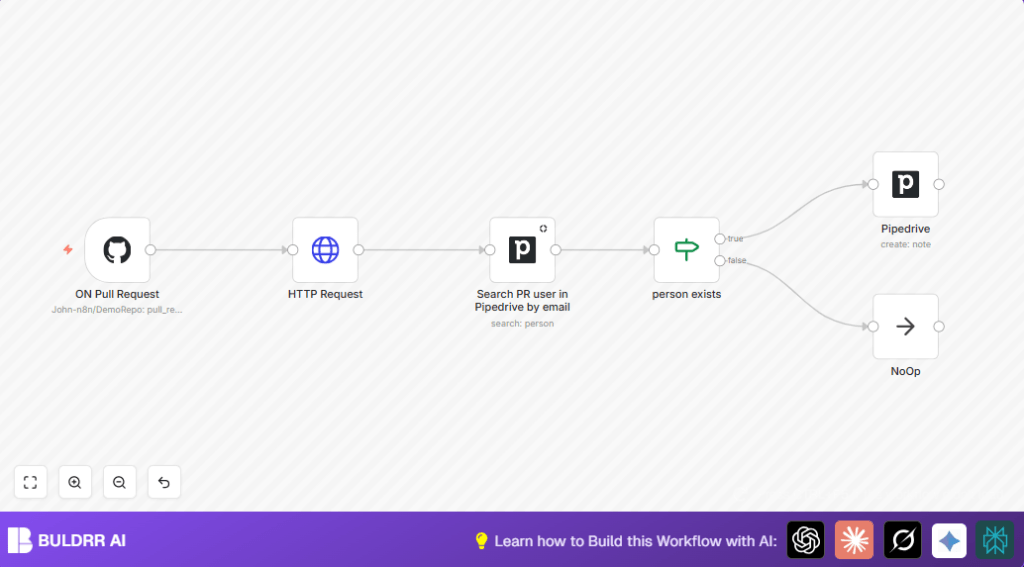The width and height of the screenshot is (1024, 567).
Task: Open the ChatGPT icon in banner
Action: click(806, 540)
